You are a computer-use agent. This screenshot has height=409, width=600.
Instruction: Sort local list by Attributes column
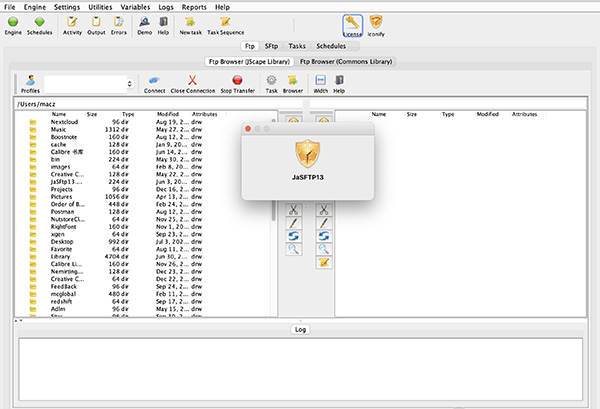click(x=205, y=114)
